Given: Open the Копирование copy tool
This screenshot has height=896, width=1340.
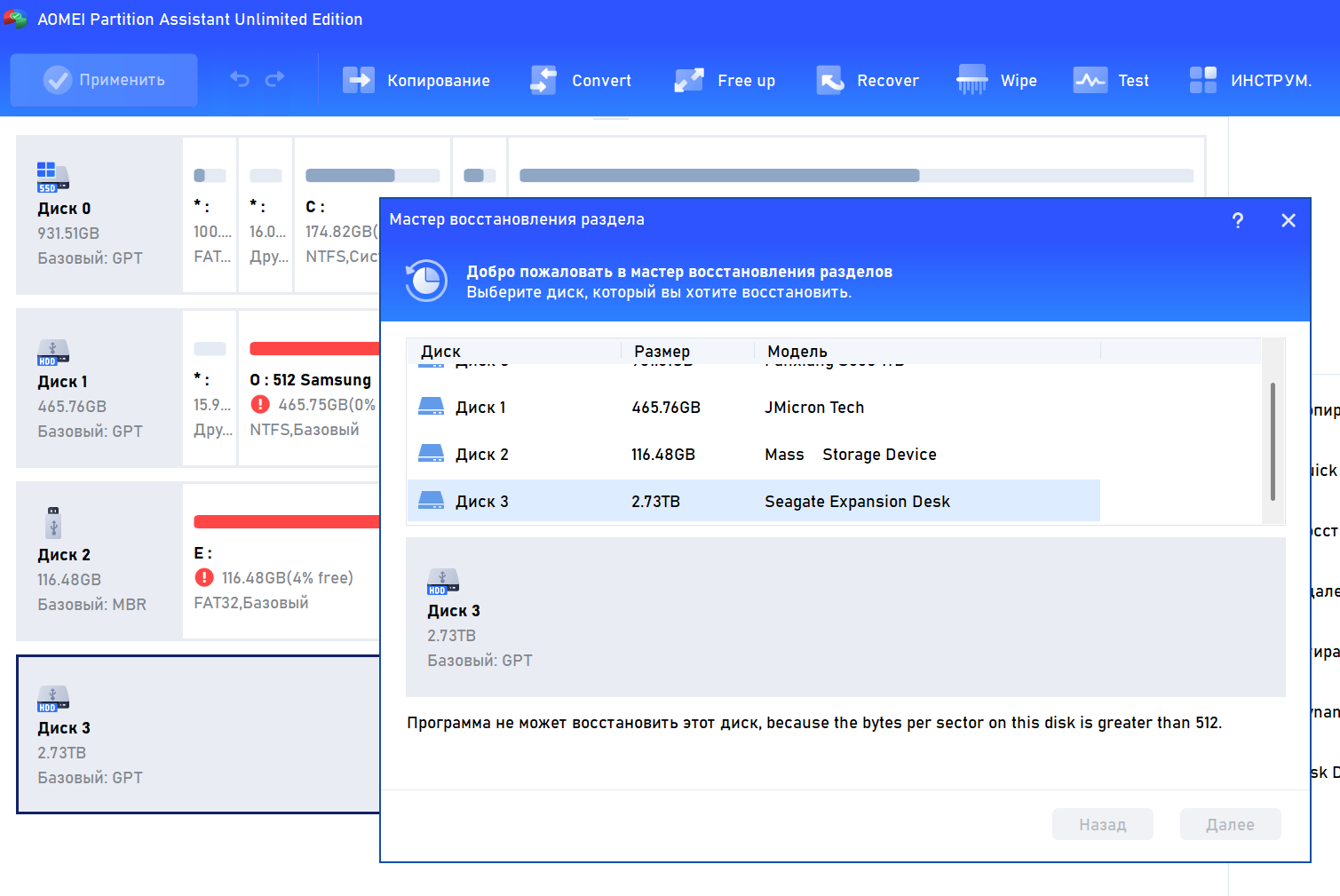Looking at the screenshot, I should 416,80.
